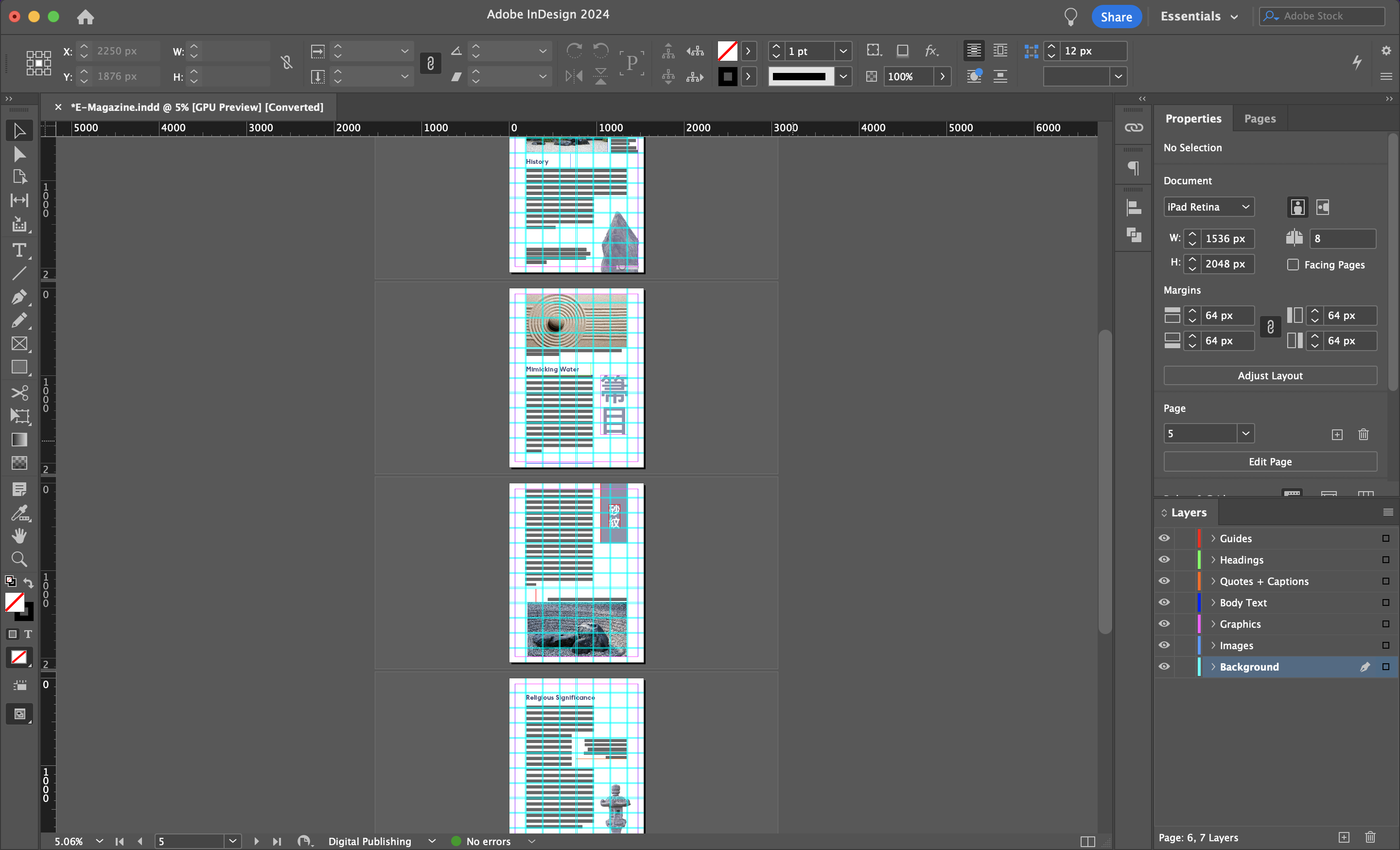This screenshot has width=1400, height=850.
Task: Open the Align panel icon
Action: point(1134,208)
